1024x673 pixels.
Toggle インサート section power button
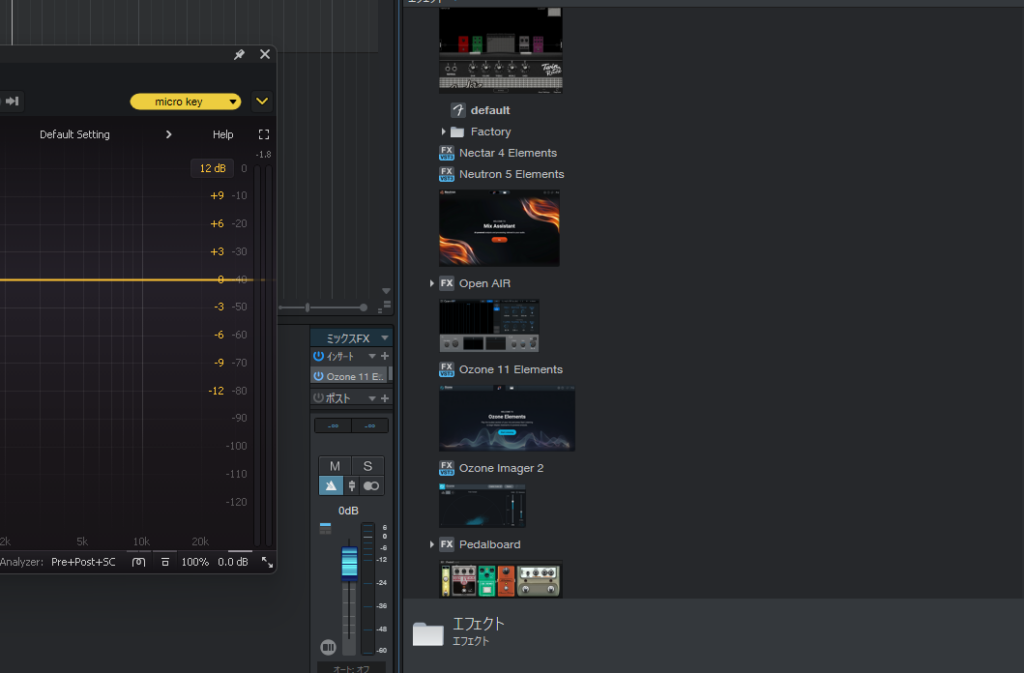318,356
